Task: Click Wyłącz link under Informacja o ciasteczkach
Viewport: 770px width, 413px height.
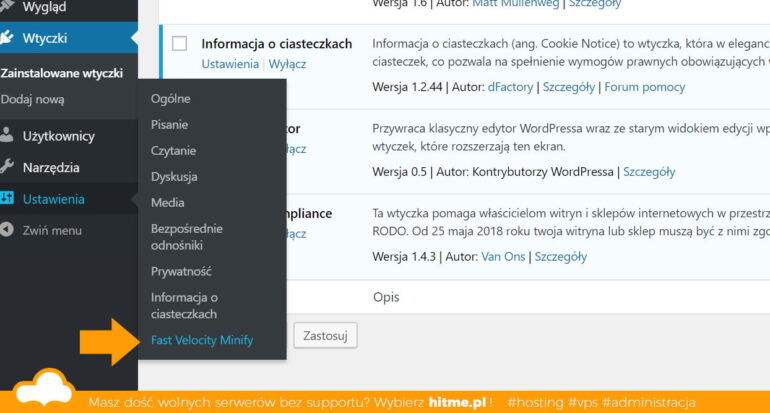Action: [287, 64]
